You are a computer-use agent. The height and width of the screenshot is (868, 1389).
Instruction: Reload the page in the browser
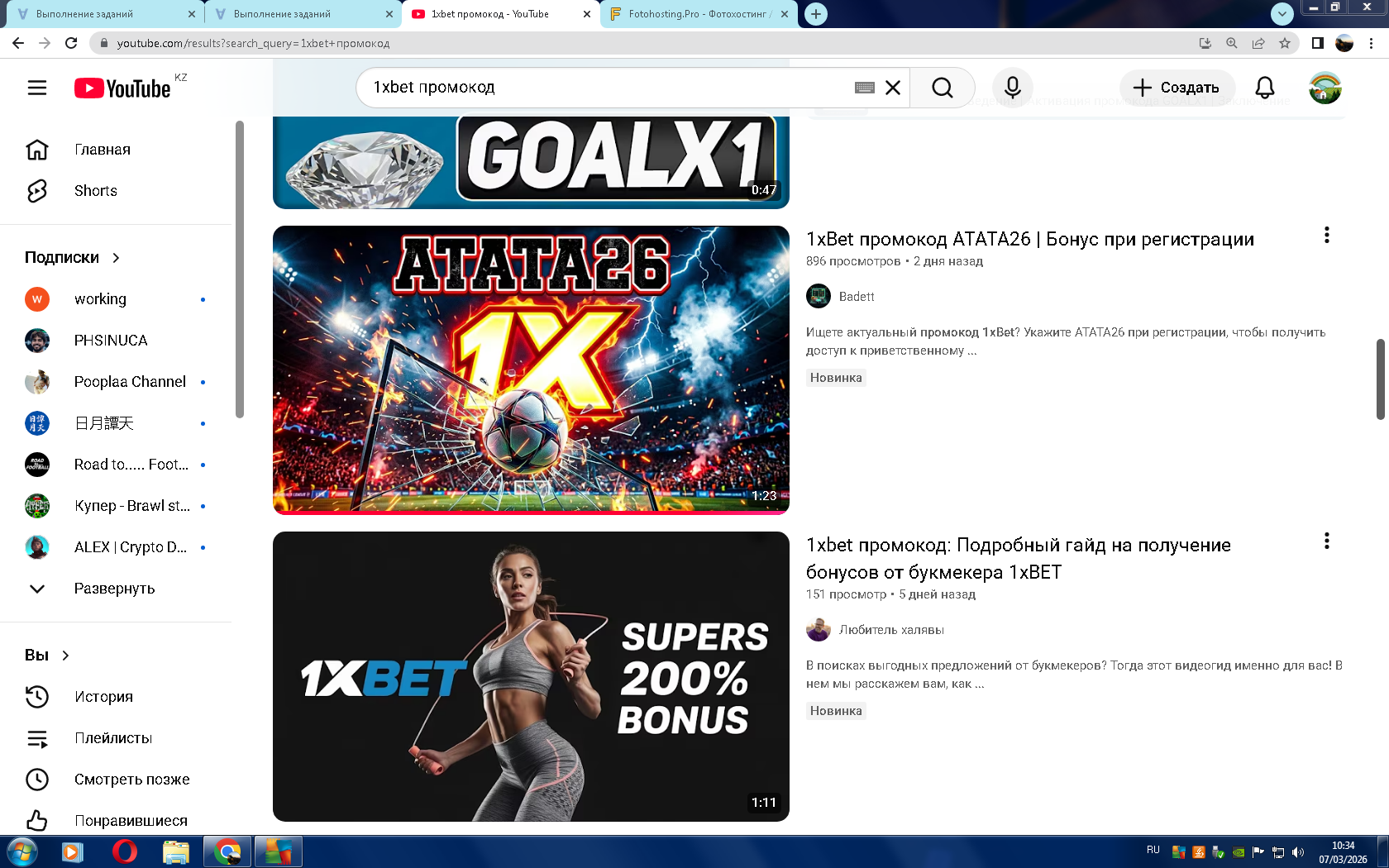71,43
